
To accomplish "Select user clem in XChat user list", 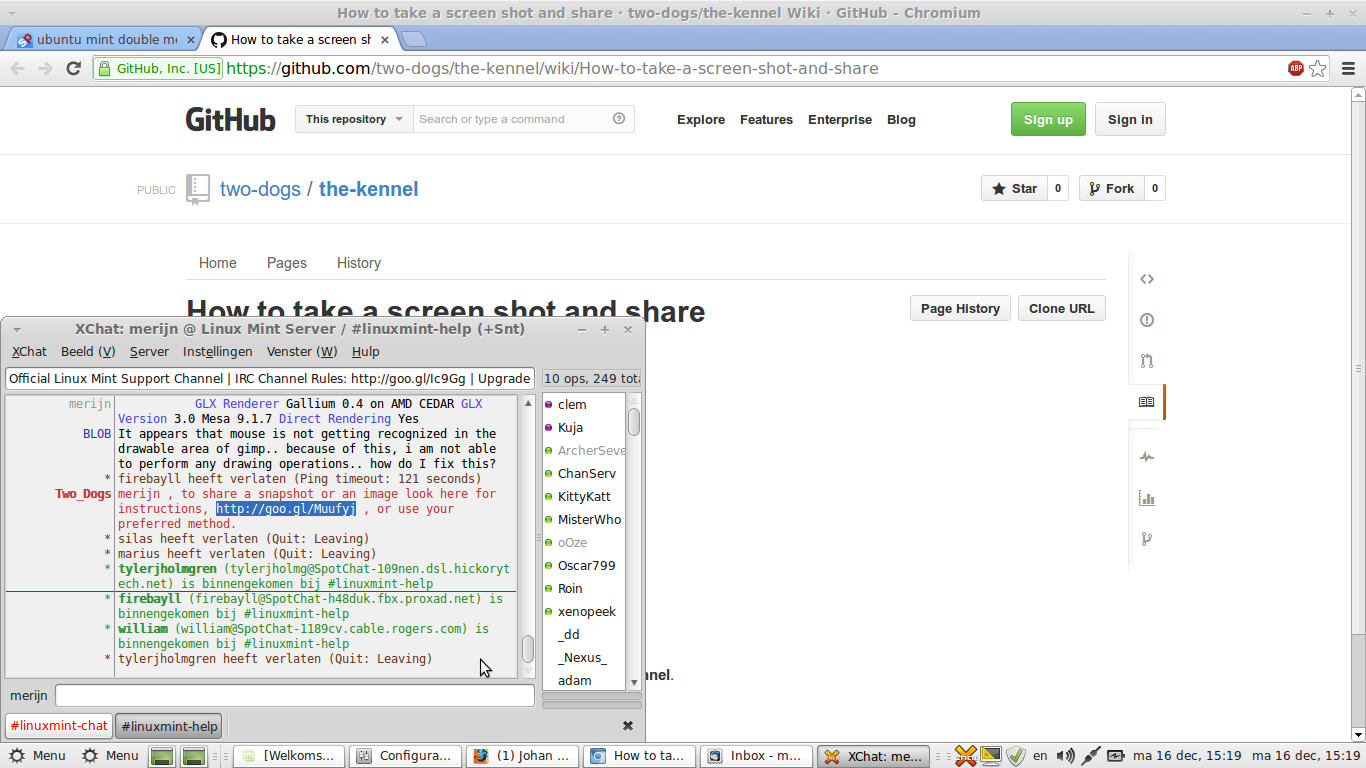I will (572, 404).
